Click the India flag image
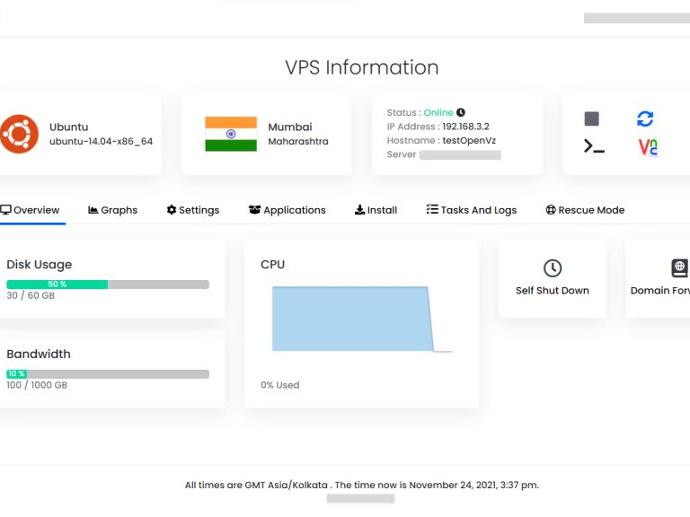The height and width of the screenshot is (517, 690). tap(231, 134)
